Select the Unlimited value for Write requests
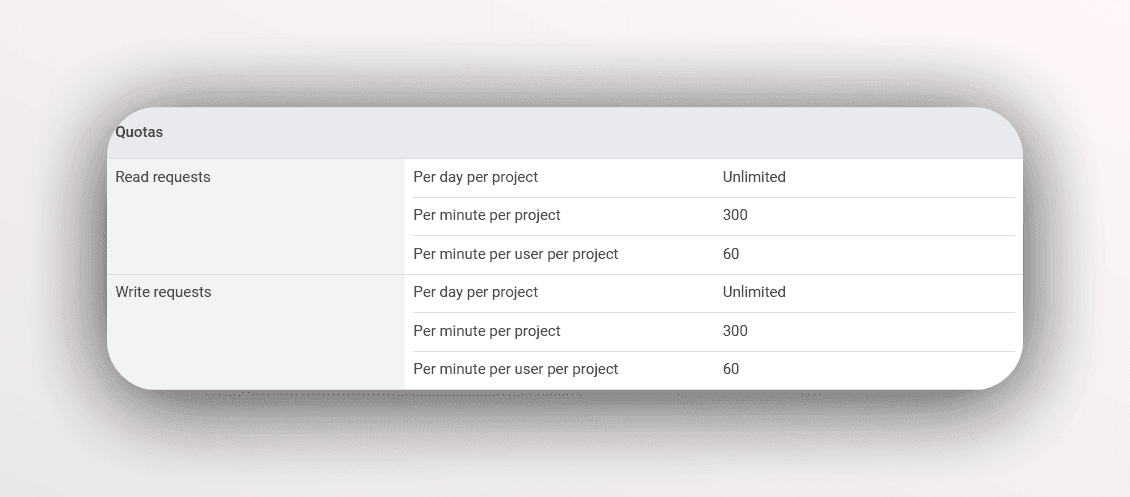1130x497 pixels. 754,292
